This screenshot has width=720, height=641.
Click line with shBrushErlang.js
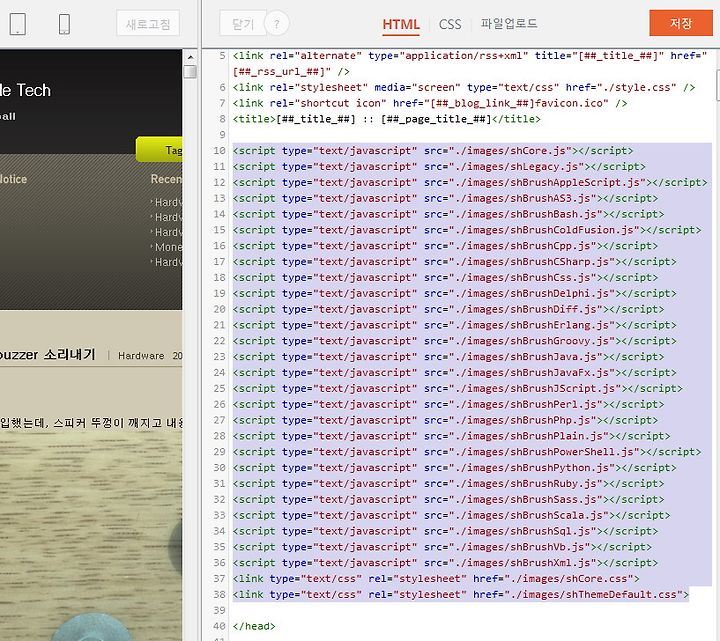pos(454,325)
